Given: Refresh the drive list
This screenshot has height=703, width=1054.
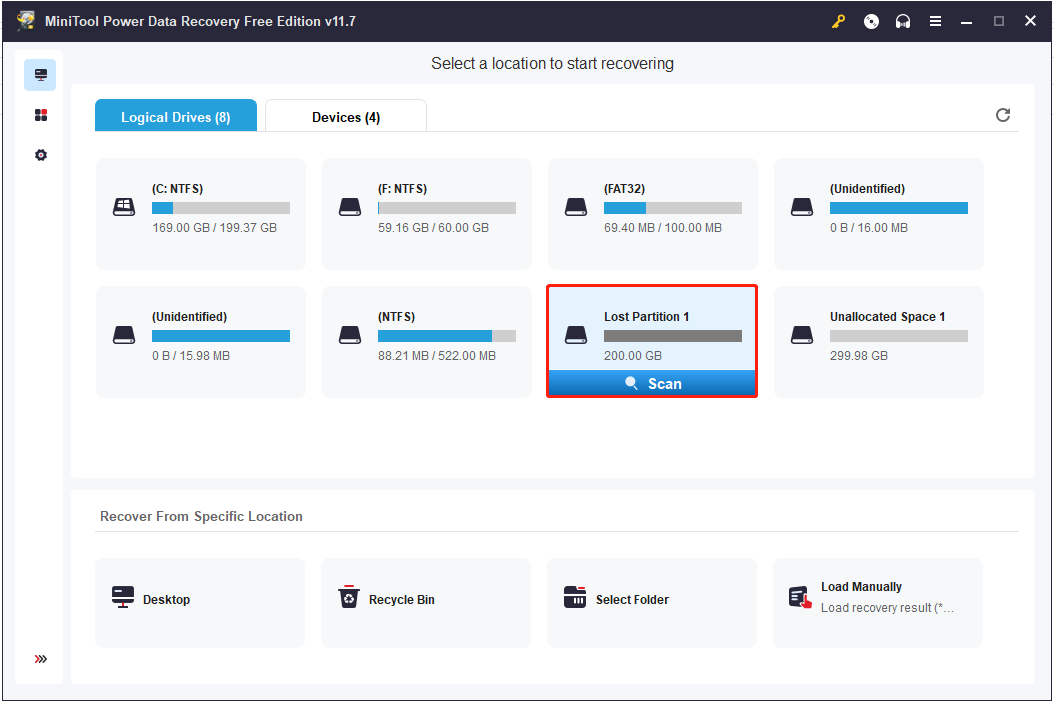Looking at the screenshot, I should [x=1003, y=115].
